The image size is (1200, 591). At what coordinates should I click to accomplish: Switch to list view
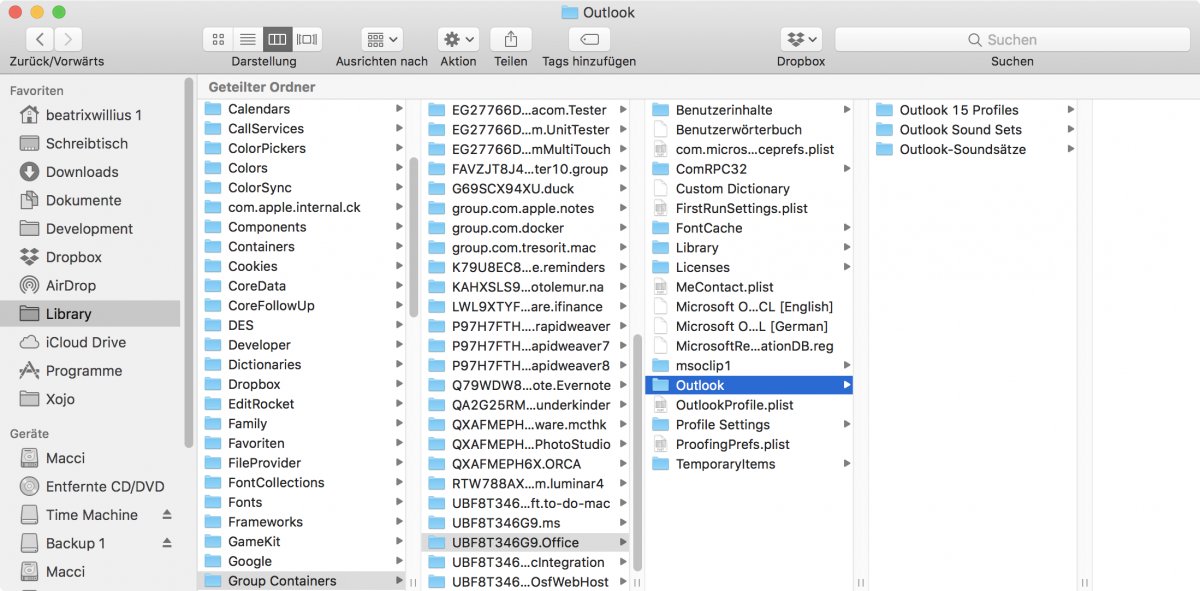(x=247, y=39)
